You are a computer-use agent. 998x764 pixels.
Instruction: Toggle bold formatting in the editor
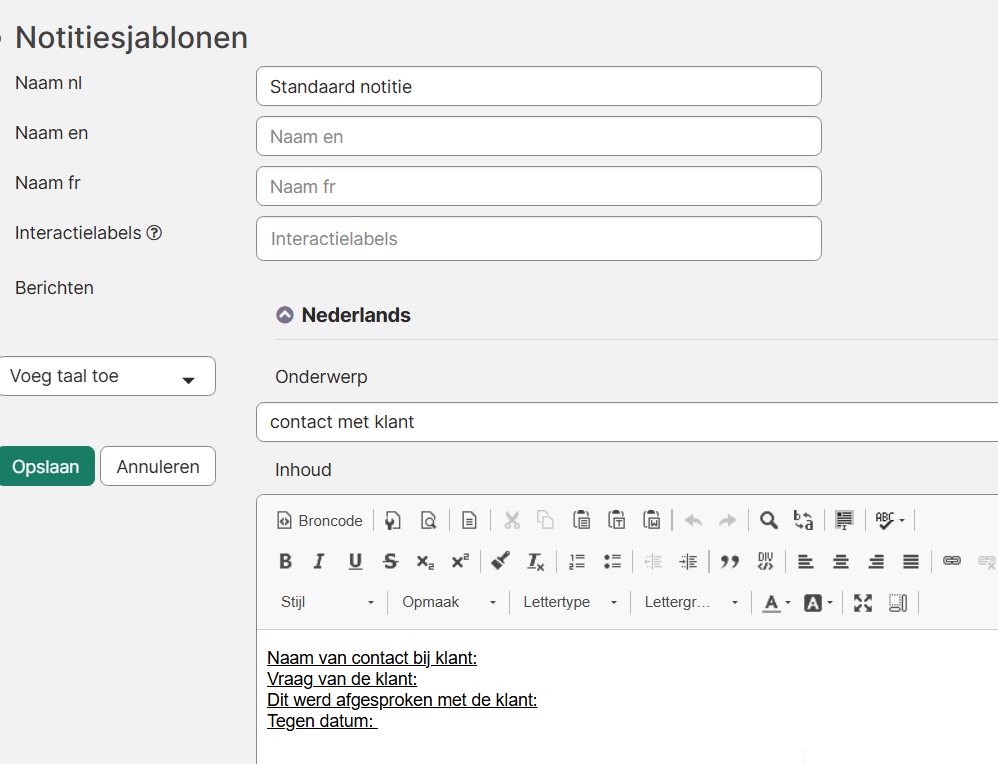point(285,562)
